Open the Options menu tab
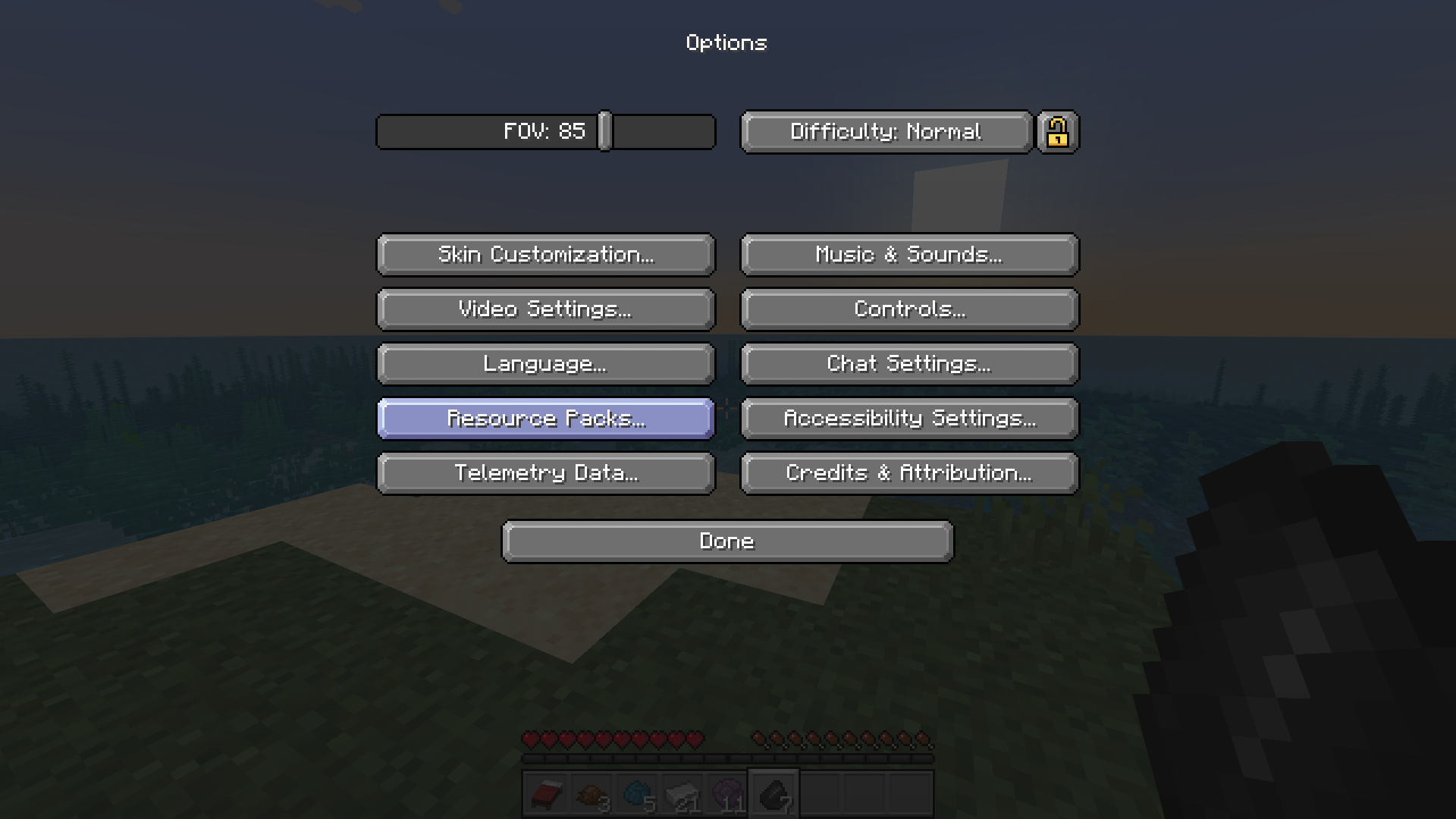This screenshot has width=1456, height=819. point(727,42)
